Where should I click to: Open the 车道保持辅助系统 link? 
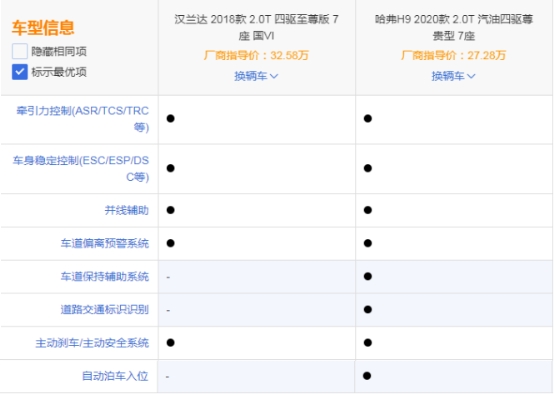pyautogui.click(x=105, y=276)
